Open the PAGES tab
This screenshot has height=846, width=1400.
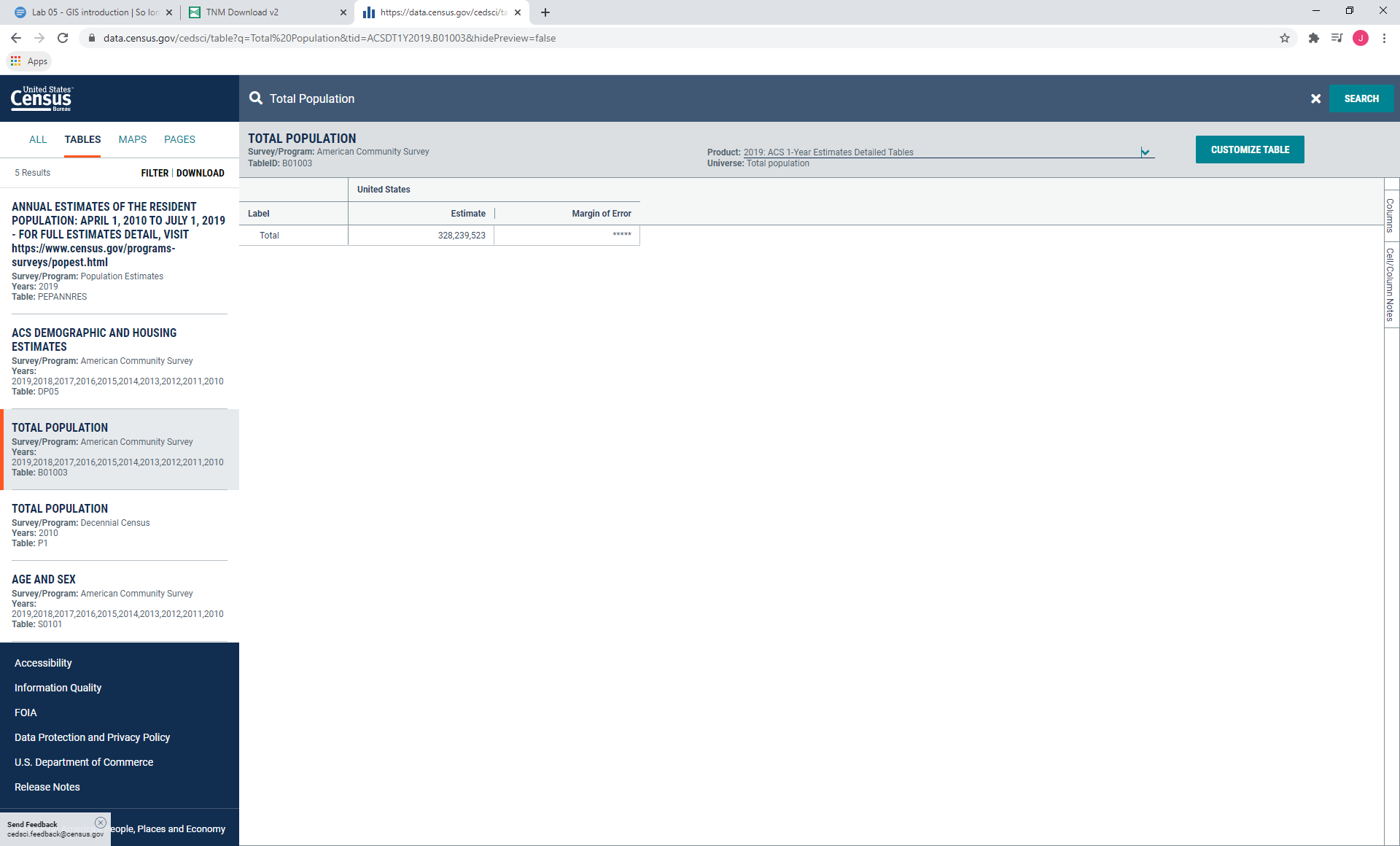[179, 139]
